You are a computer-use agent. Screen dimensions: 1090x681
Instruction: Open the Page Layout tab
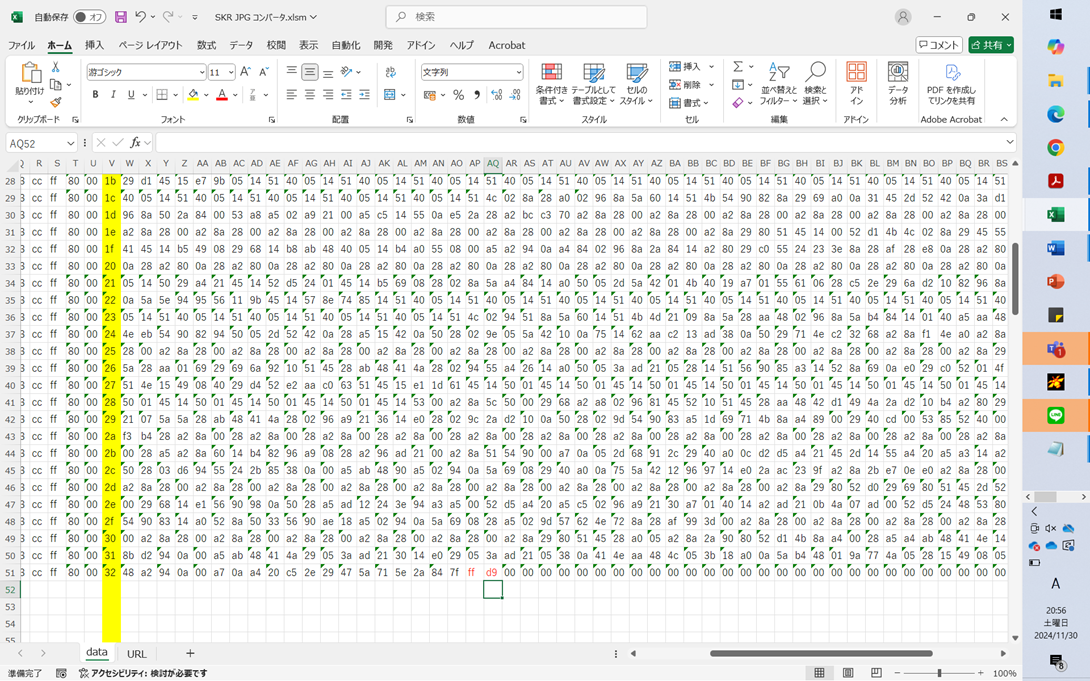click(150, 45)
